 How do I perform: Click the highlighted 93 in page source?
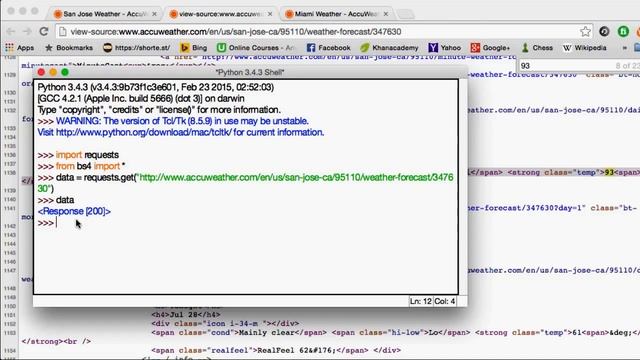tap(609, 172)
